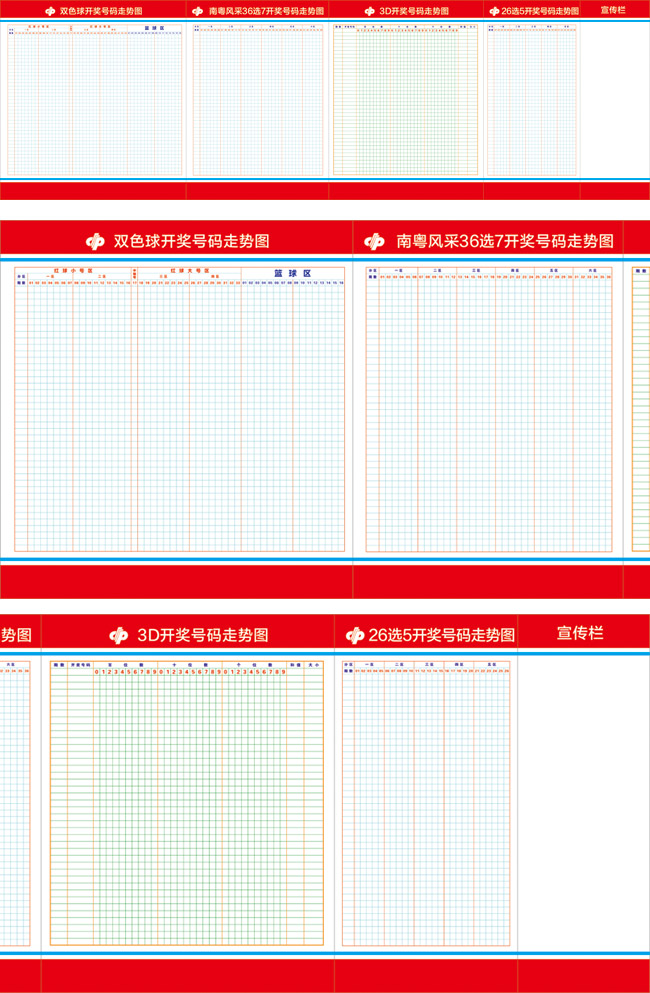Select top-strip title 南粤风采36选7开奖号码走势图
The width and height of the screenshot is (650, 993).
tap(266, 11)
